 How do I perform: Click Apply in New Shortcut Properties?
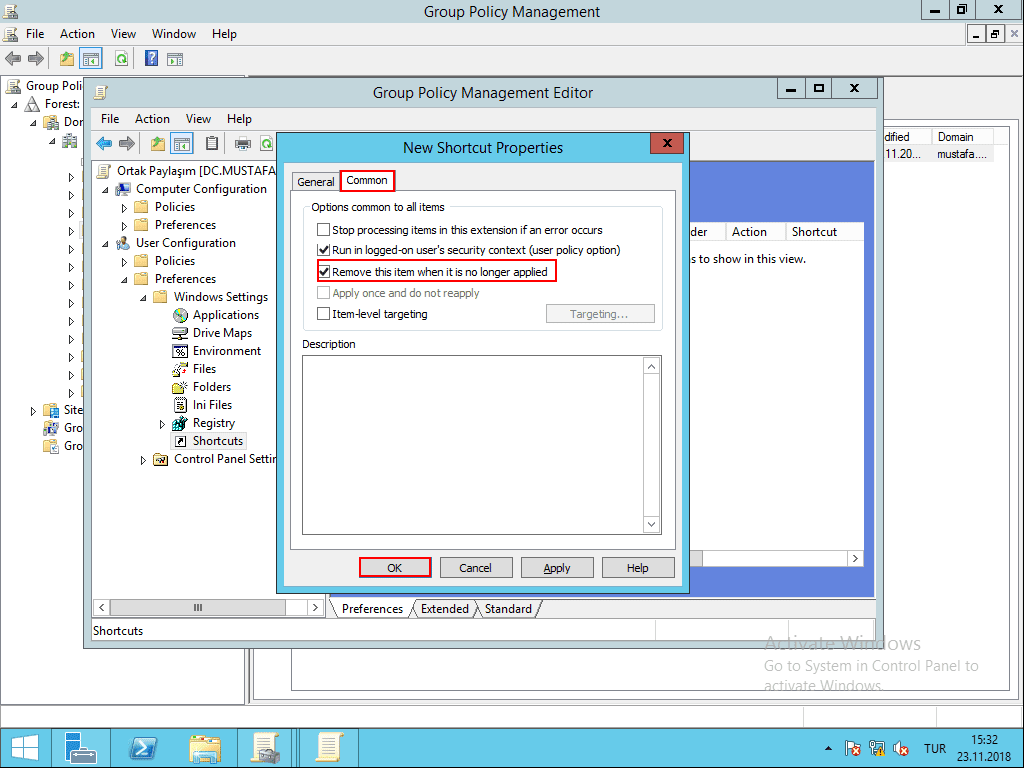pos(557,568)
